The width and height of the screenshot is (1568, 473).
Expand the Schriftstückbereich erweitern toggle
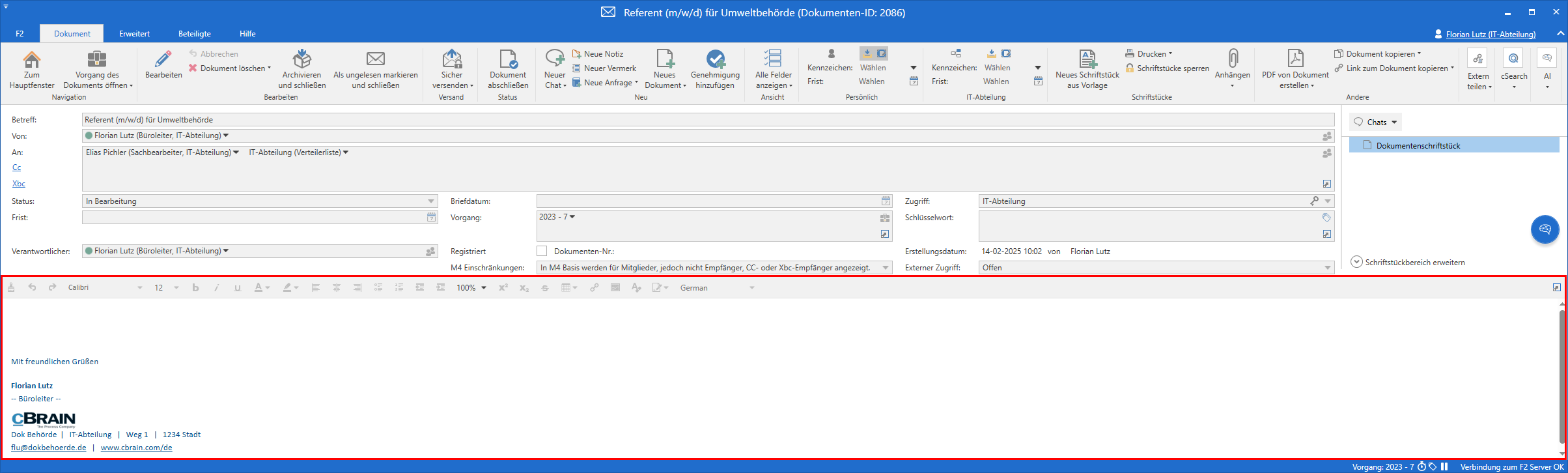click(1357, 262)
